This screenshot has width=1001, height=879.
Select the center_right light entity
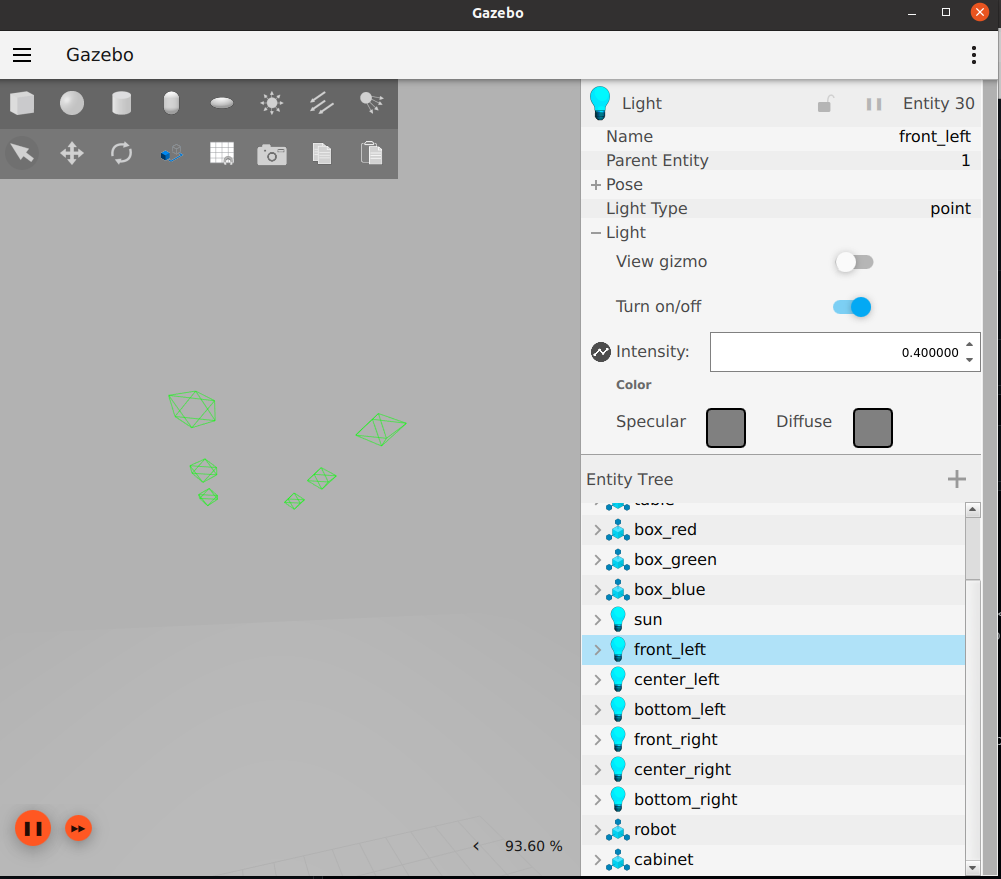click(773, 770)
